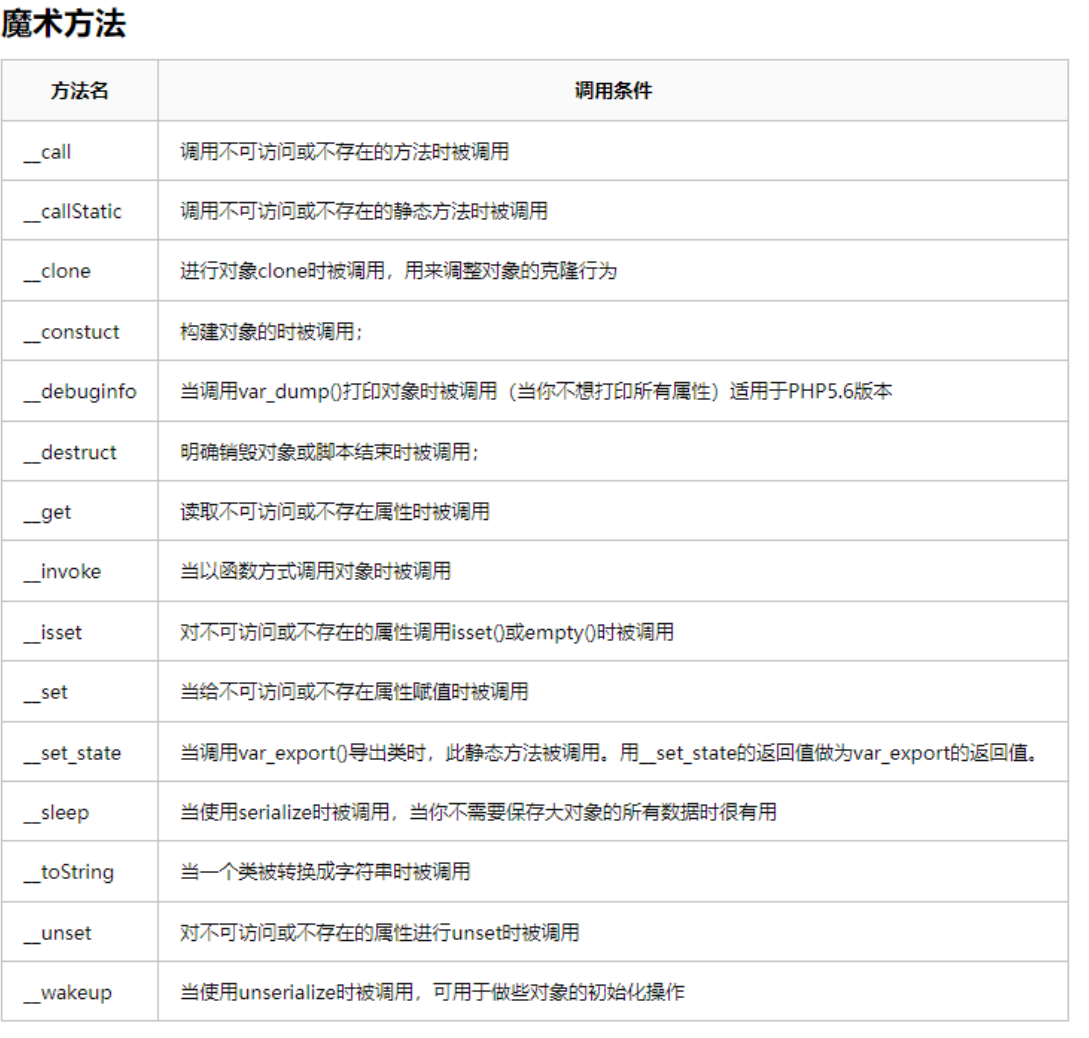Click description 调用不可访问或不存在的静态方法时被调用

(x=364, y=212)
